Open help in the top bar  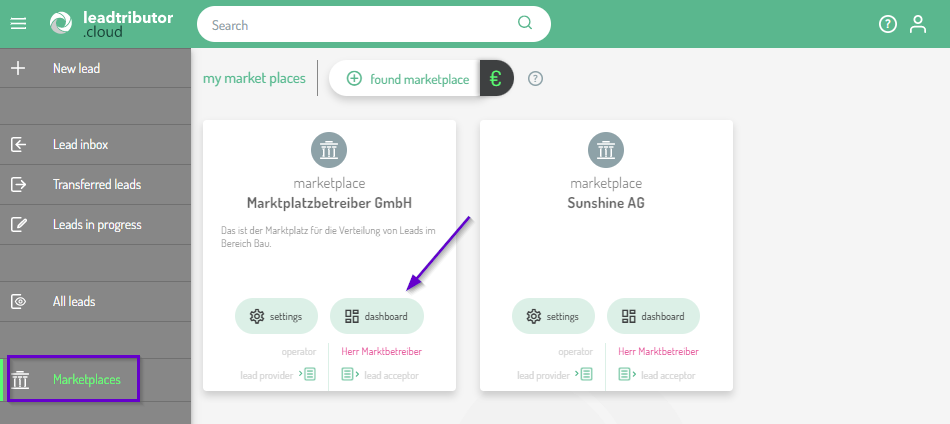(887, 24)
